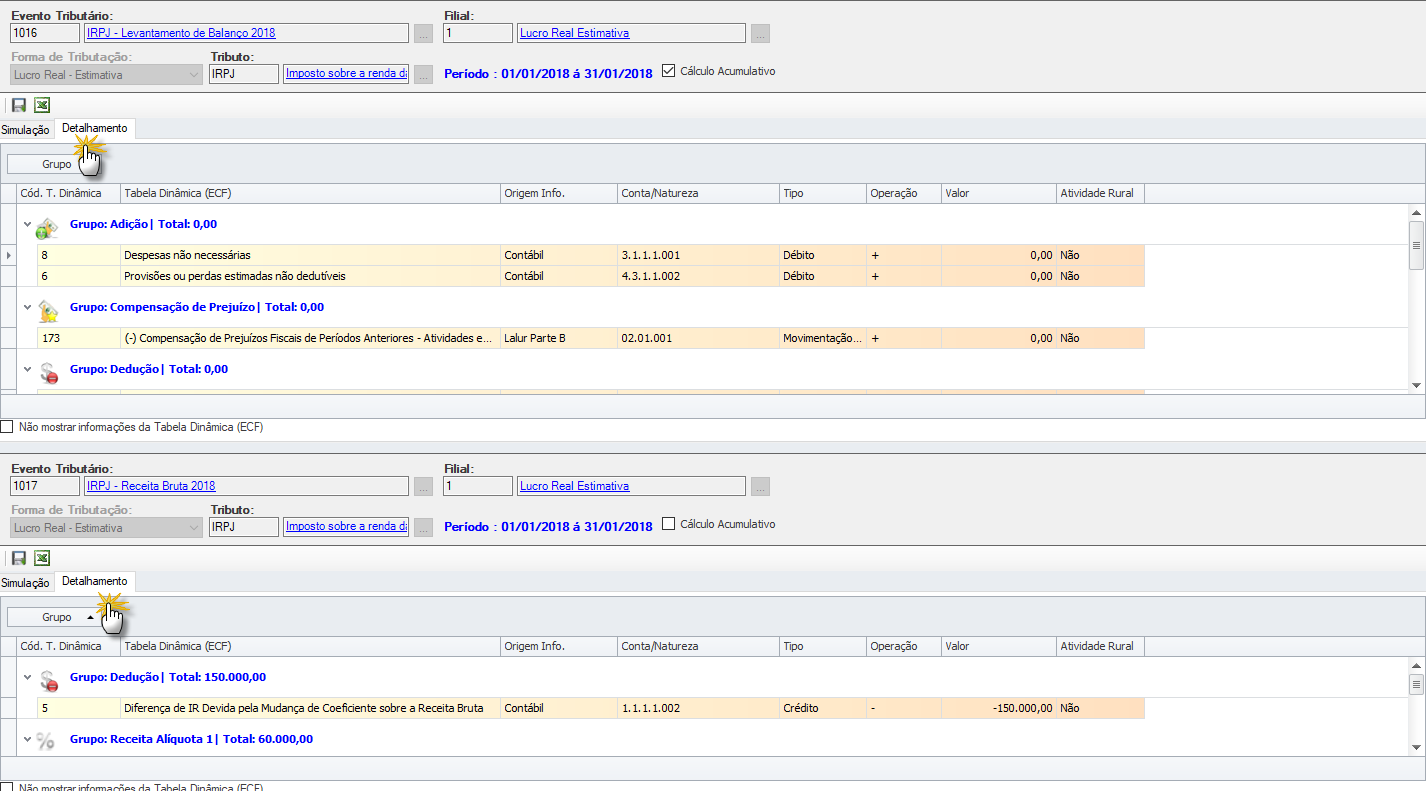The height and width of the screenshot is (791, 1426).
Task: Select Detalhamento tab of event 1016
Action: point(95,129)
